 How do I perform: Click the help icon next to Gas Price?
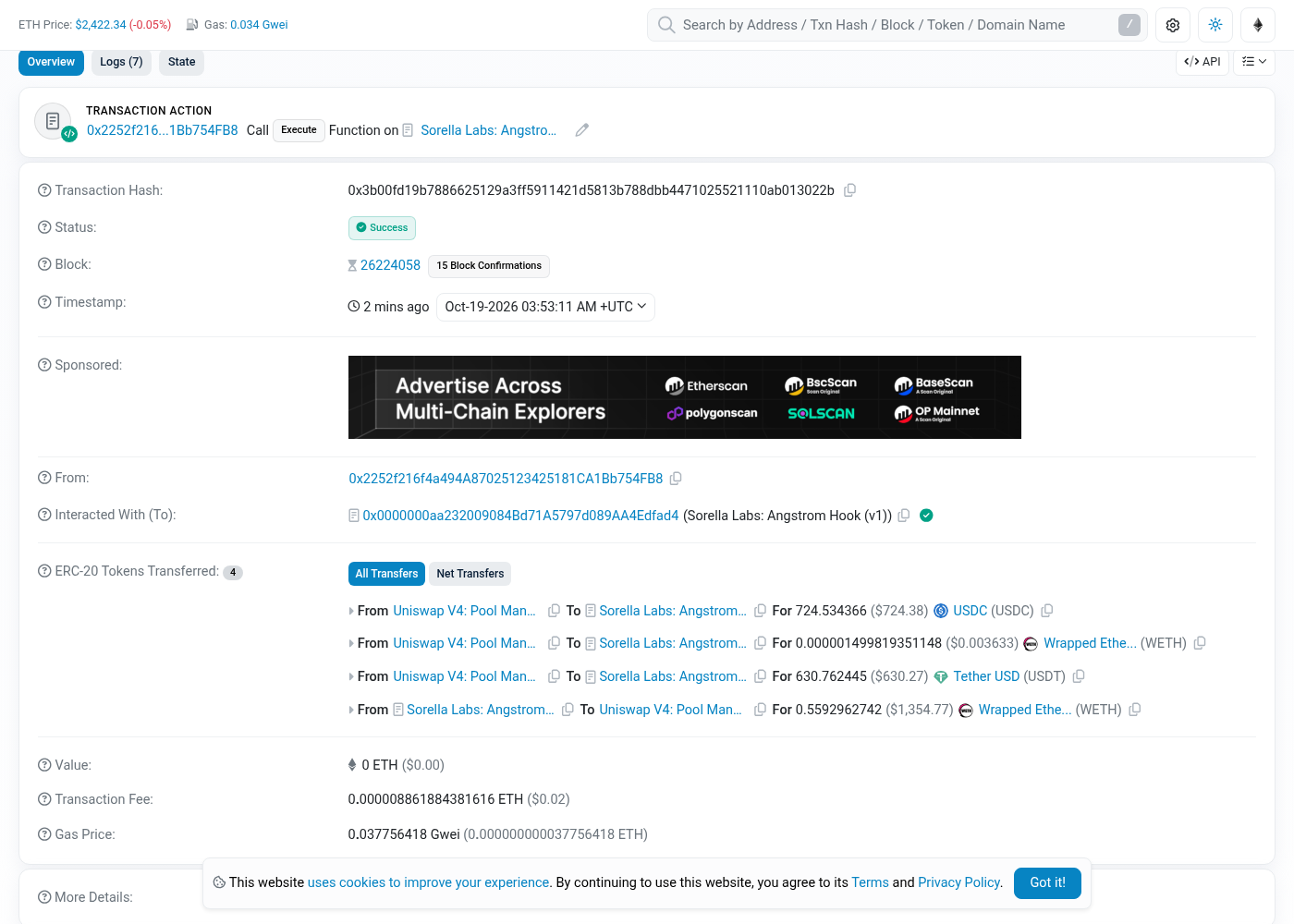(44, 834)
